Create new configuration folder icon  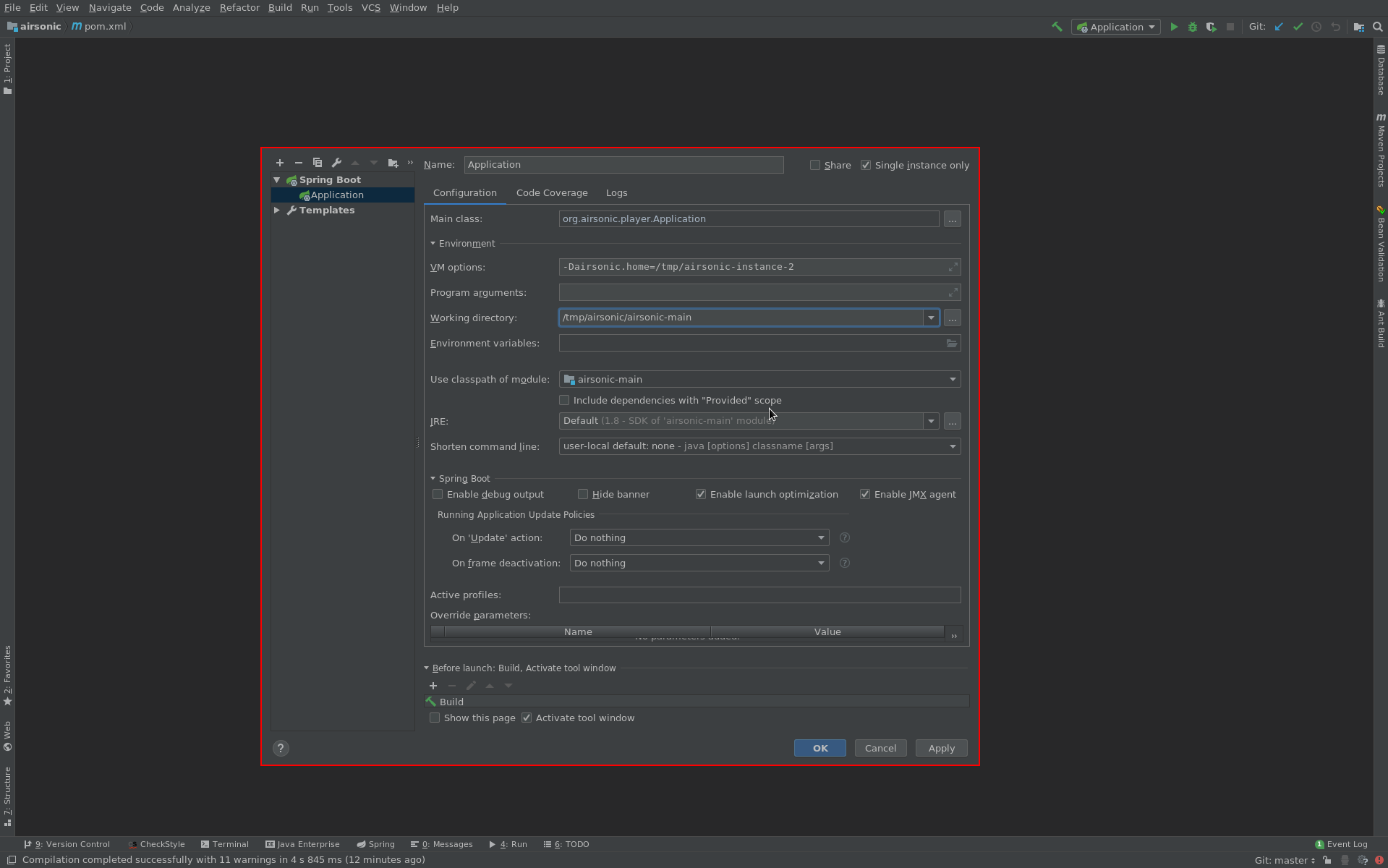point(393,163)
